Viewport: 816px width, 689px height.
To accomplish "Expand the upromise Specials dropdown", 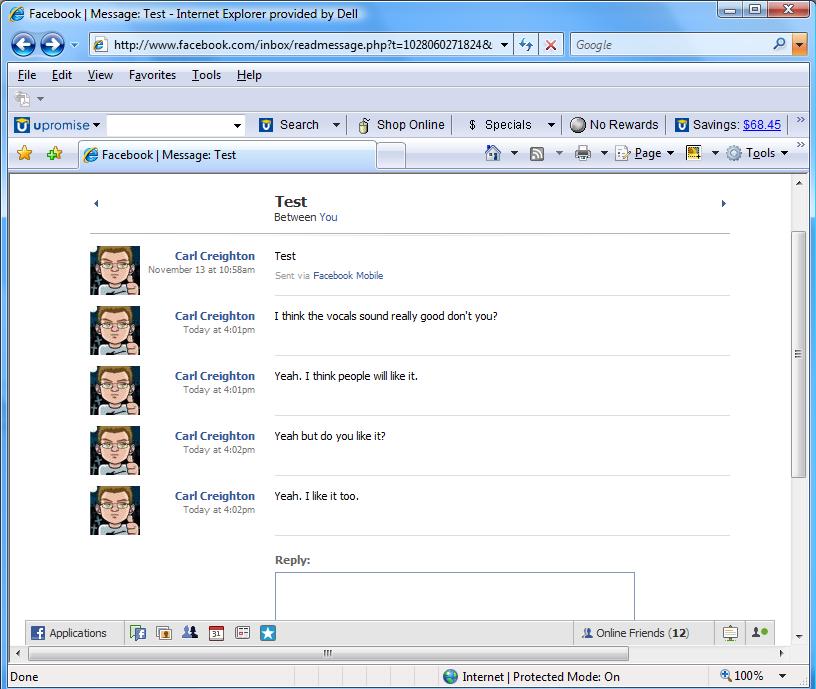I will point(551,125).
